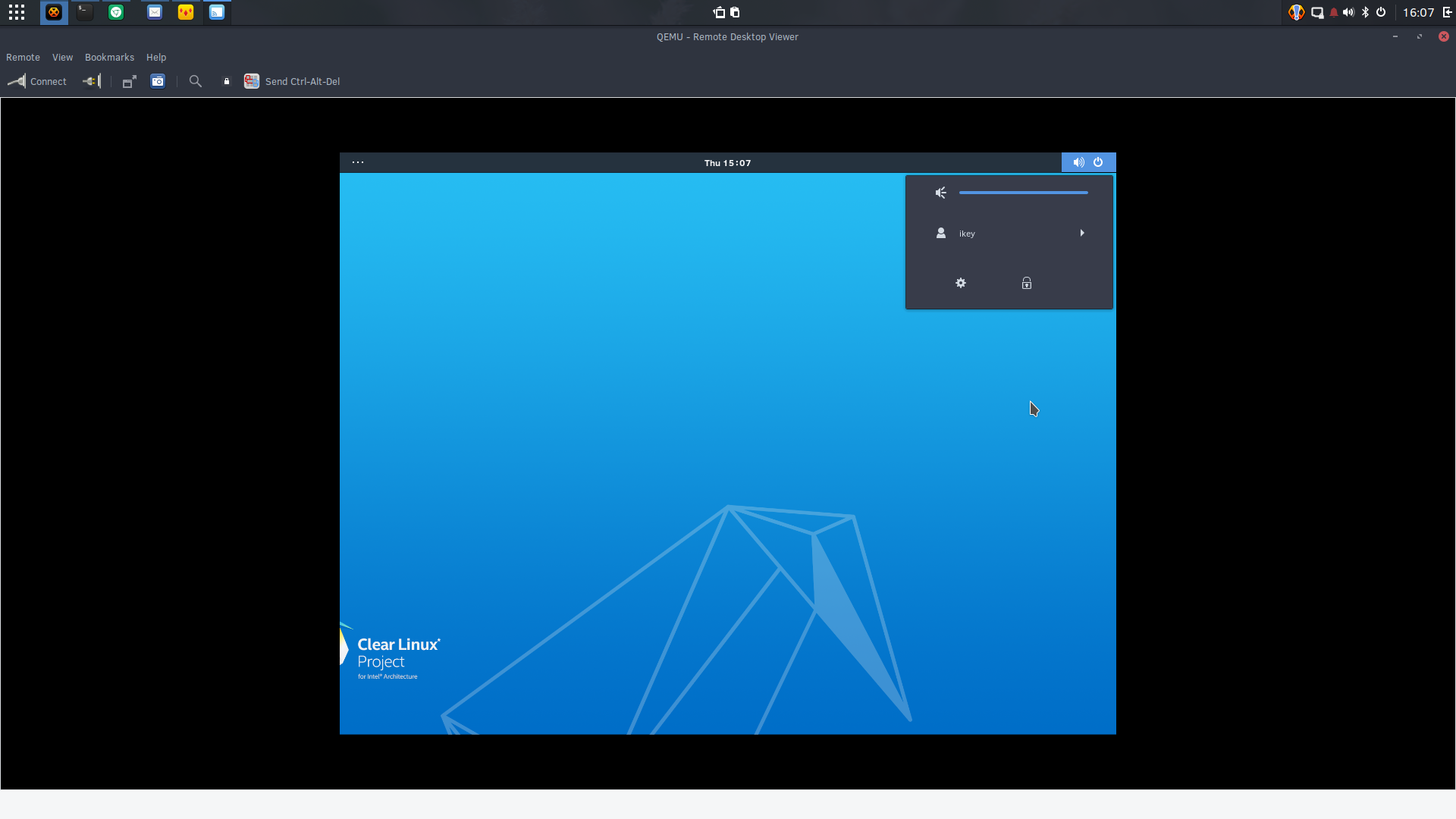Close the Remote Desktop Viewer window
This screenshot has height=819, width=1456.
coord(1444,36)
